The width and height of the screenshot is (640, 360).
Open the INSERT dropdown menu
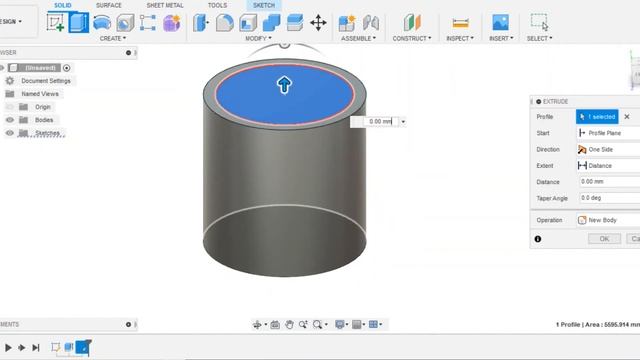(x=501, y=38)
